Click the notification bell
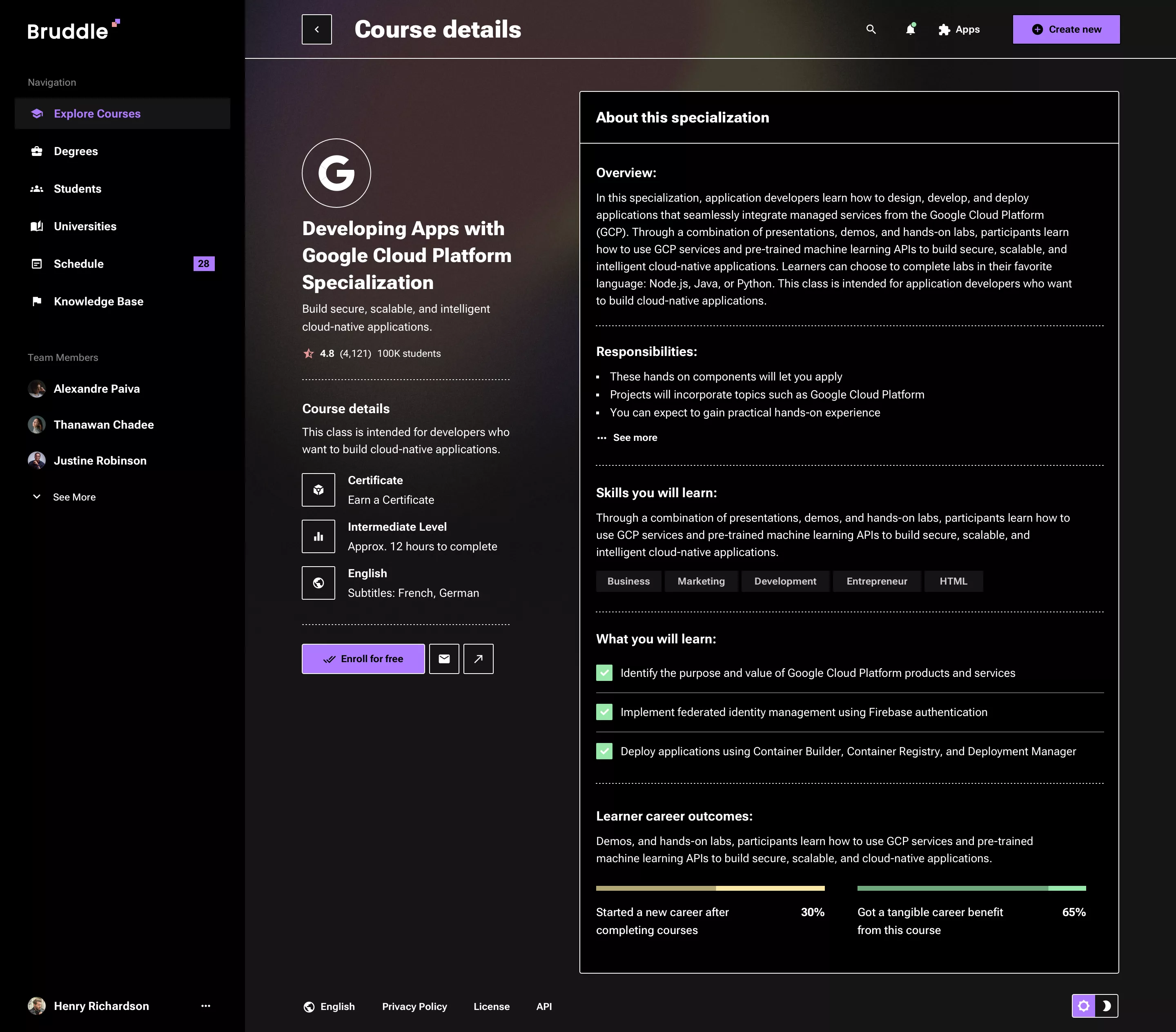This screenshot has height=1032, width=1176. tap(911, 29)
